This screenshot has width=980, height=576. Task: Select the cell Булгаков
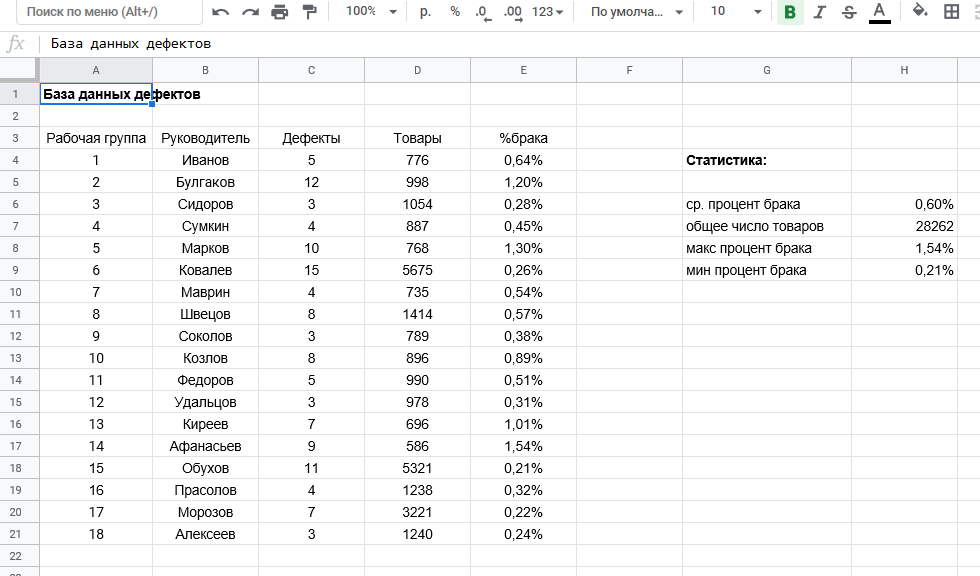(205, 182)
